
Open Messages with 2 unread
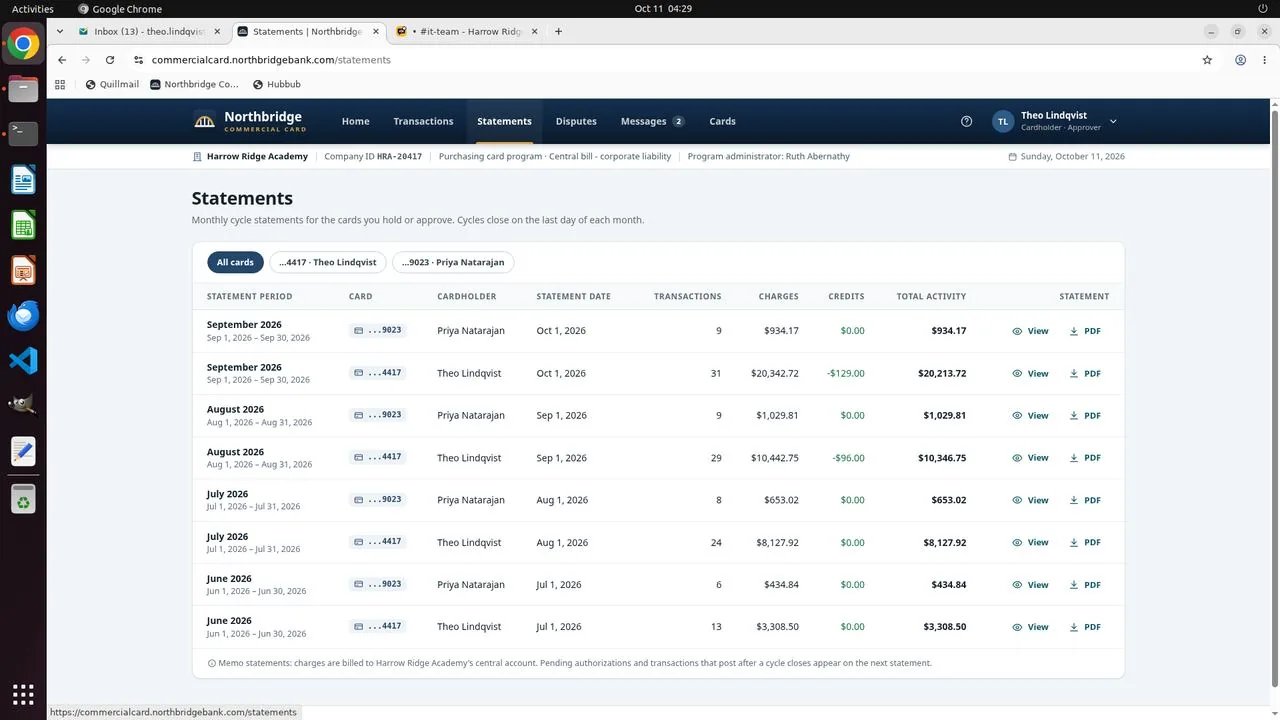652,121
